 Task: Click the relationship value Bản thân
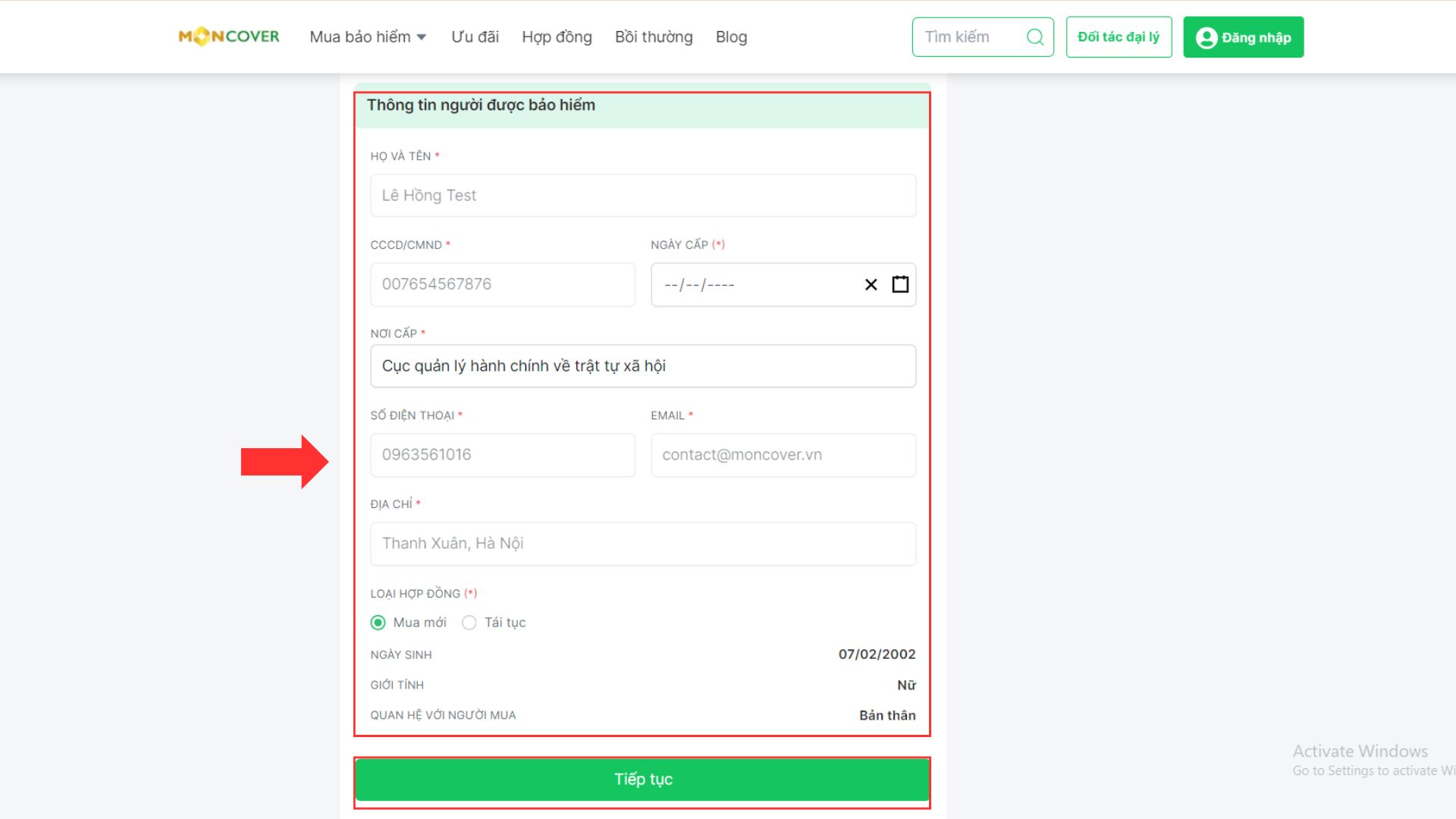pyautogui.click(x=887, y=715)
